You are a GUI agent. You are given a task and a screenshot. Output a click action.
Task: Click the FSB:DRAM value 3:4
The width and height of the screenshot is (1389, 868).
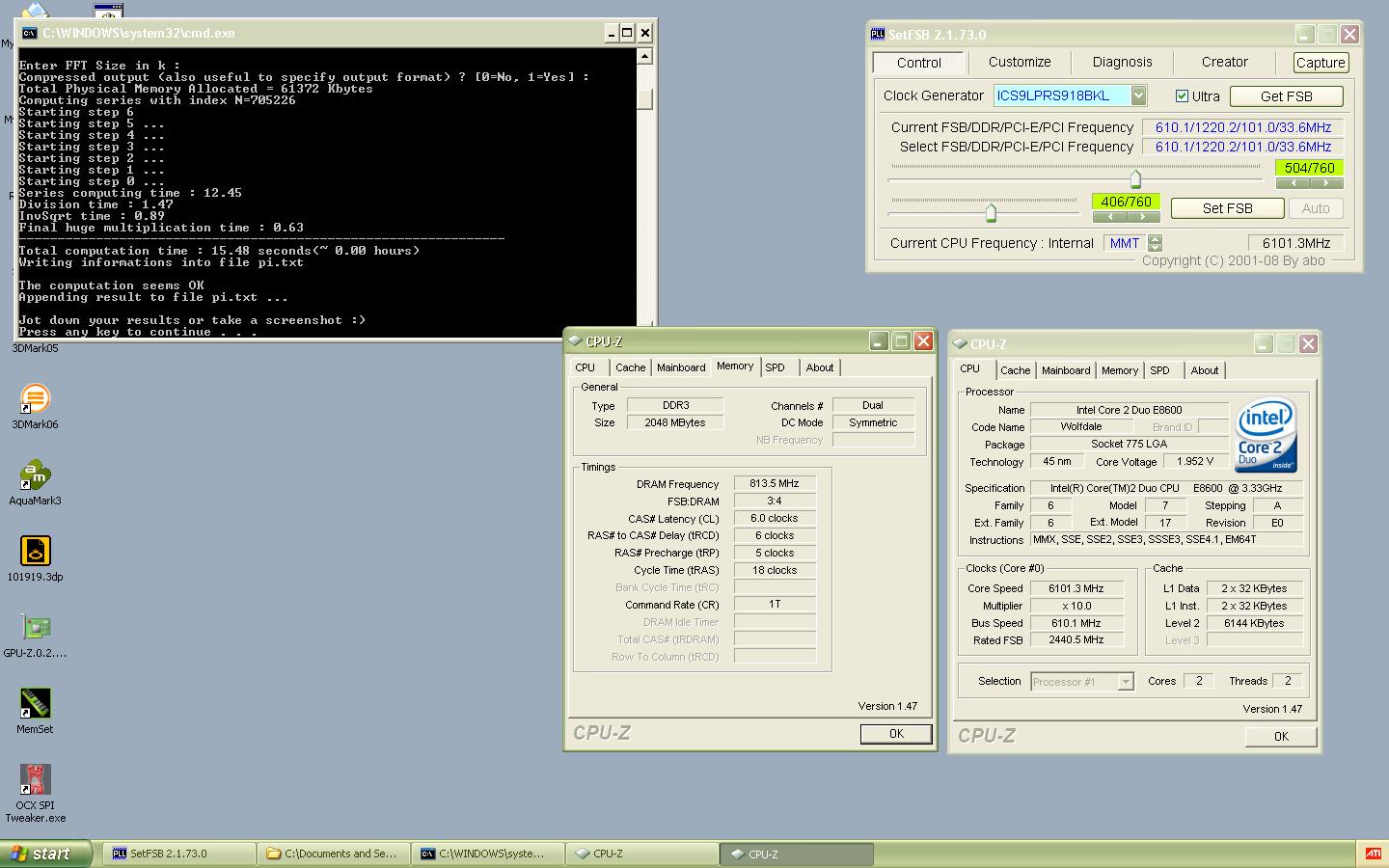[x=775, y=501]
